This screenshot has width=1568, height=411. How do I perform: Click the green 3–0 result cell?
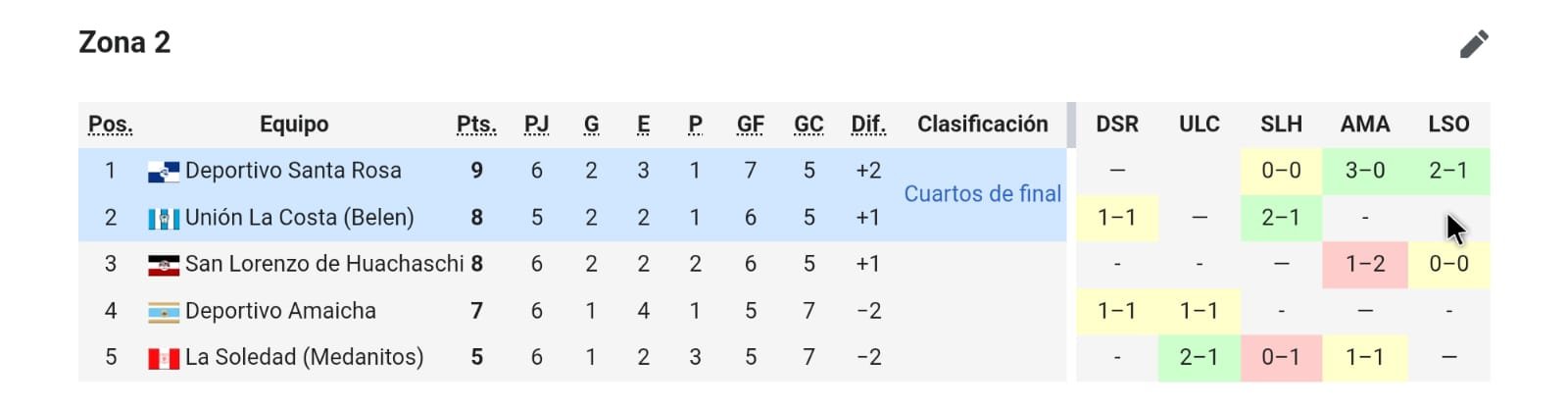pyautogui.click(x=1364, y=171)
